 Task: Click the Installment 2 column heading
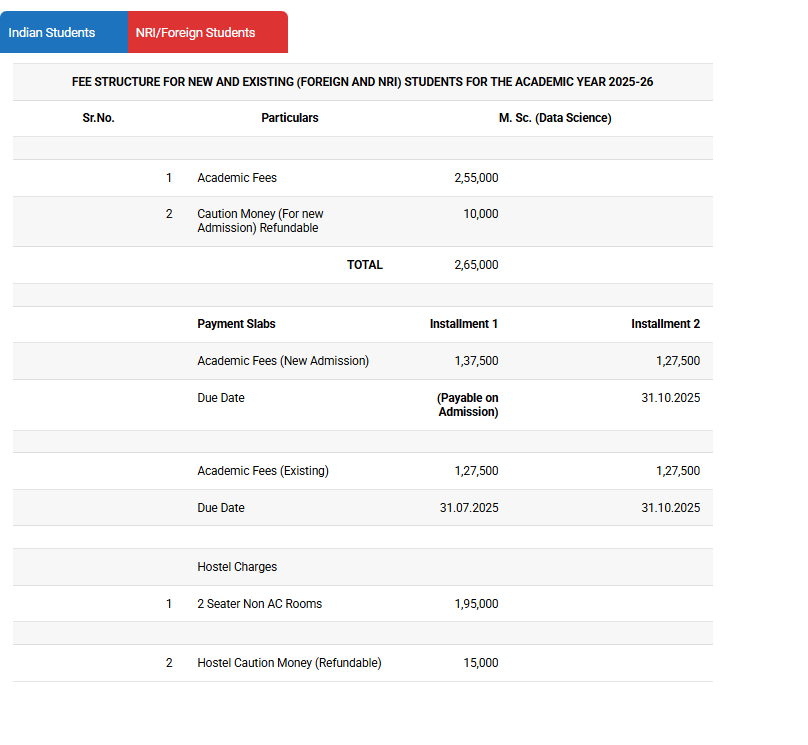[x=665, y=324]
